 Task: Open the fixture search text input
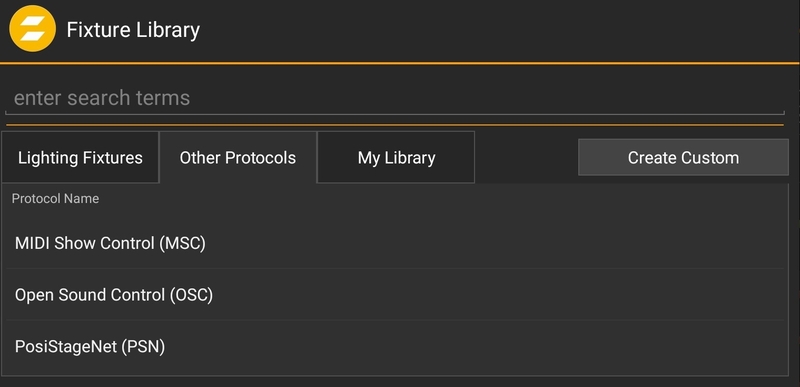394,98
